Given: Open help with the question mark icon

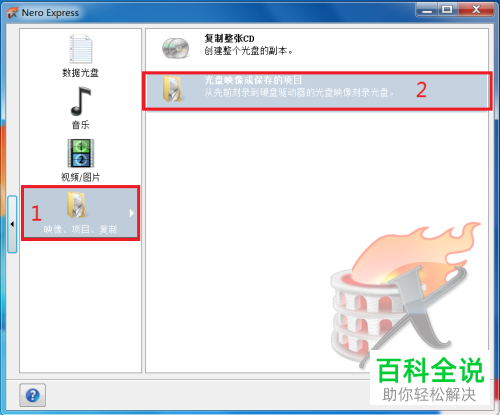Looking at the screenshot, I should pyautogui.click(x=32, y=395).
